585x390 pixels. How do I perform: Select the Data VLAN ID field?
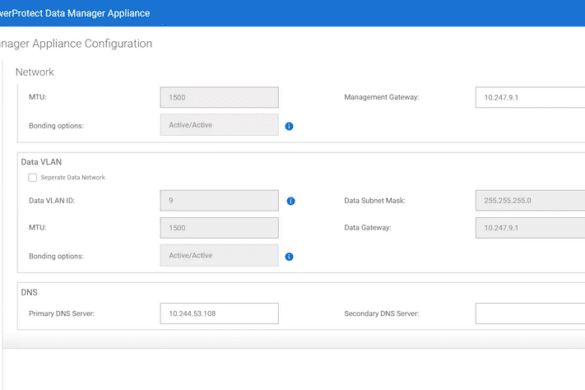219,201
